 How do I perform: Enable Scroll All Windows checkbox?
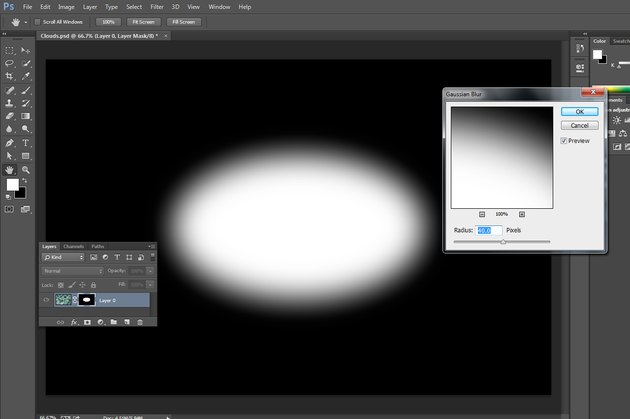[x=37, y=22]
